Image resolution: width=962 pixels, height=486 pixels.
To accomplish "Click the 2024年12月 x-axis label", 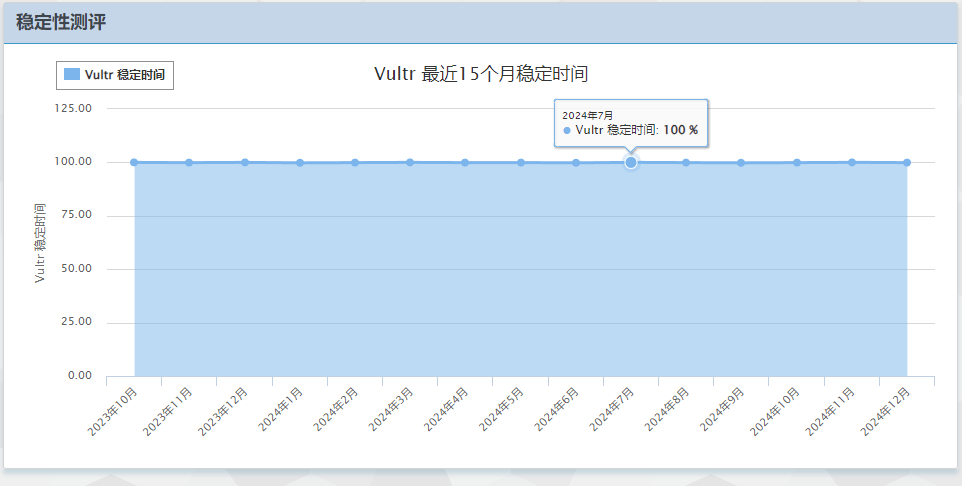I will click(887, 412).
